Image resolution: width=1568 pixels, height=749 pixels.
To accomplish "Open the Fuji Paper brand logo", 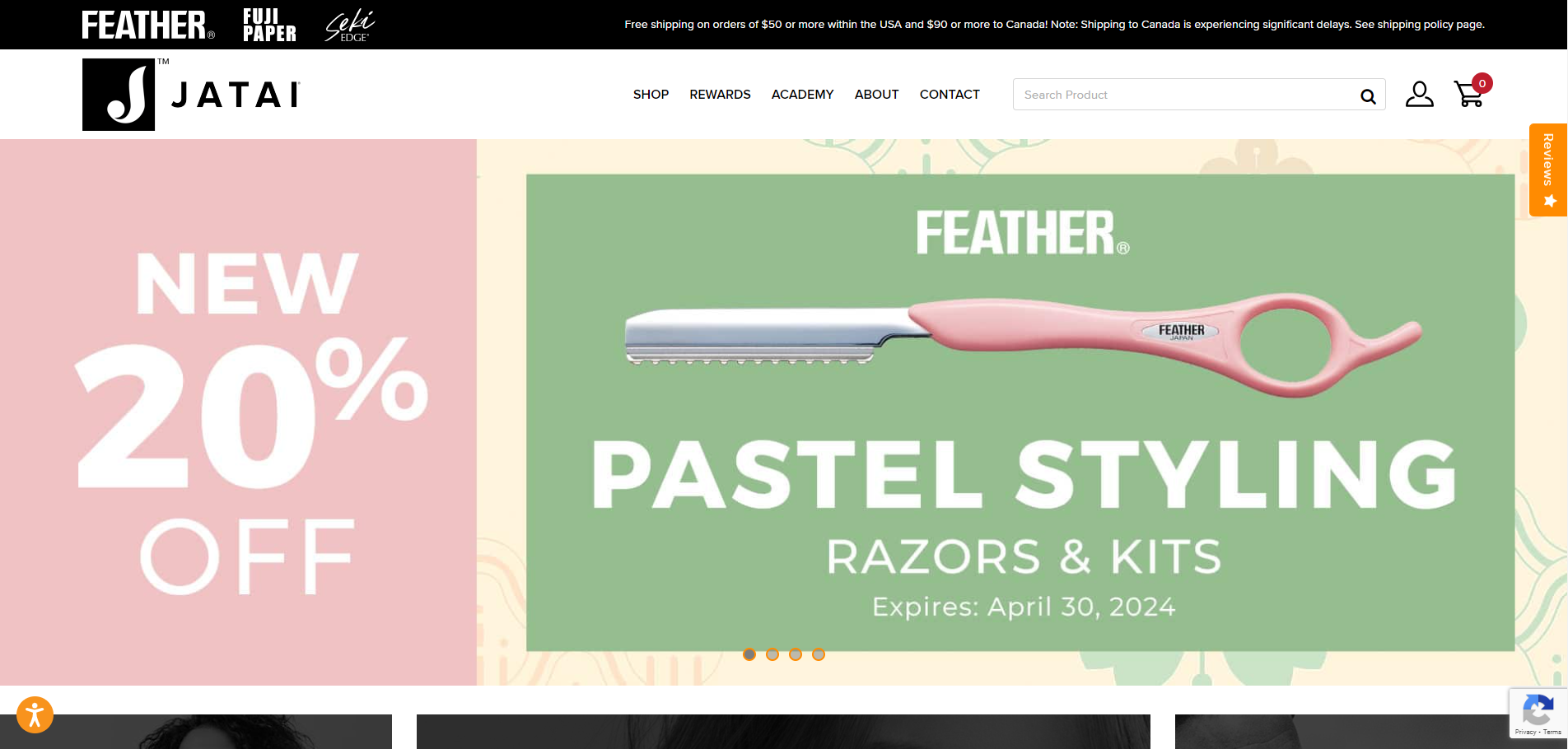I will click(269, 25).
